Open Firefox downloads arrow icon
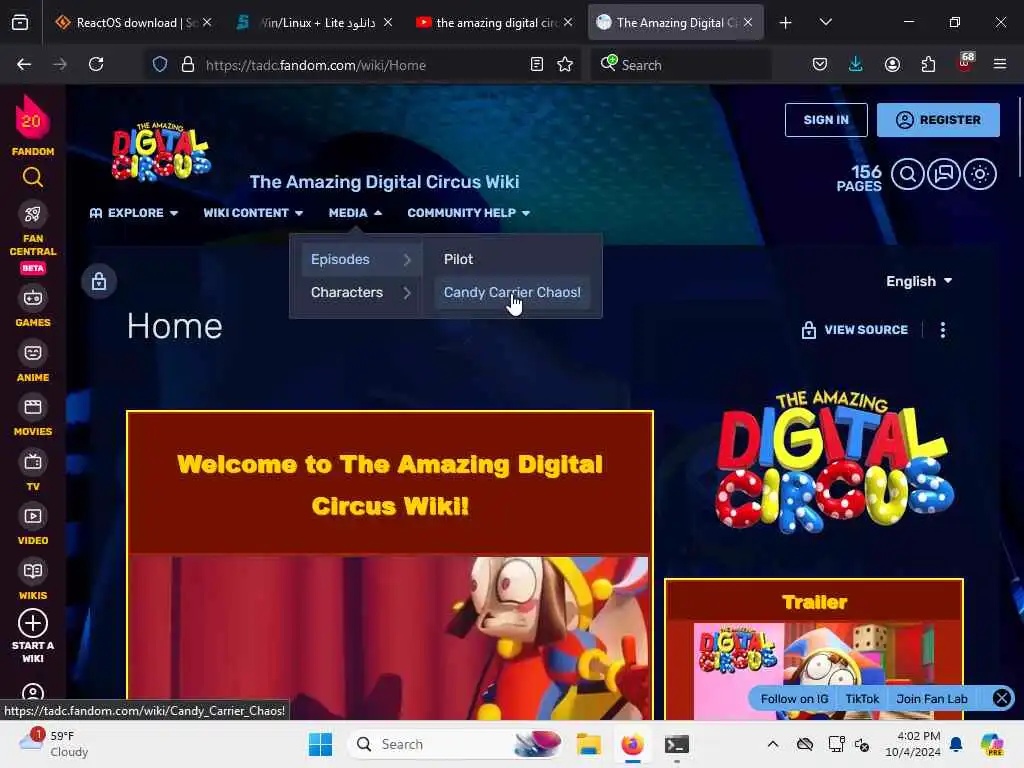Image resolution: width=1024 pixels, height=768 pixels. coord(856,64)
